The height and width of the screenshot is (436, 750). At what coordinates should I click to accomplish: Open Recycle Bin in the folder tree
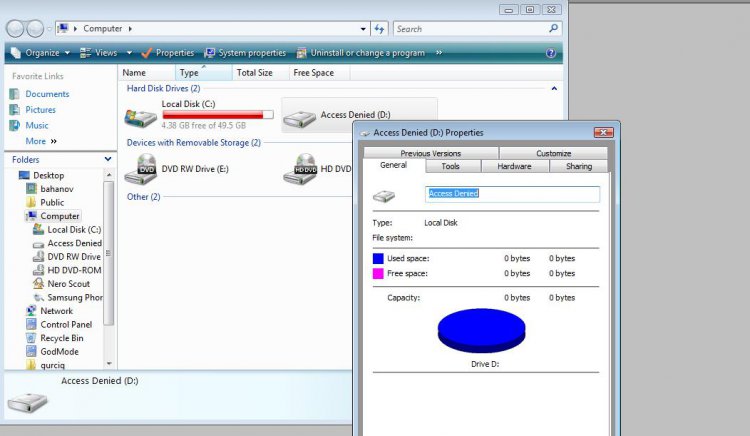point(61,338)
